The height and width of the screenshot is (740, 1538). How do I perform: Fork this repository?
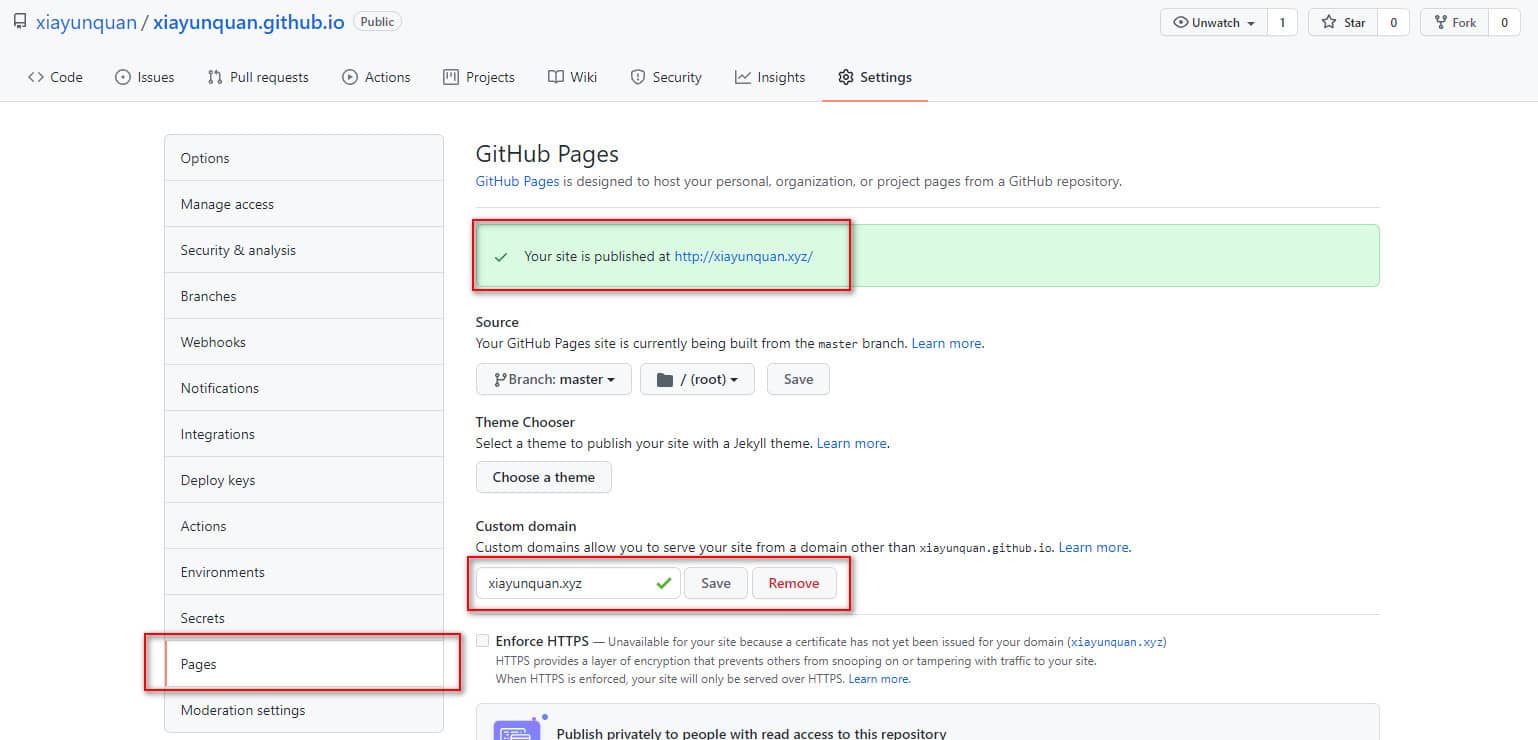[1454, 22]
